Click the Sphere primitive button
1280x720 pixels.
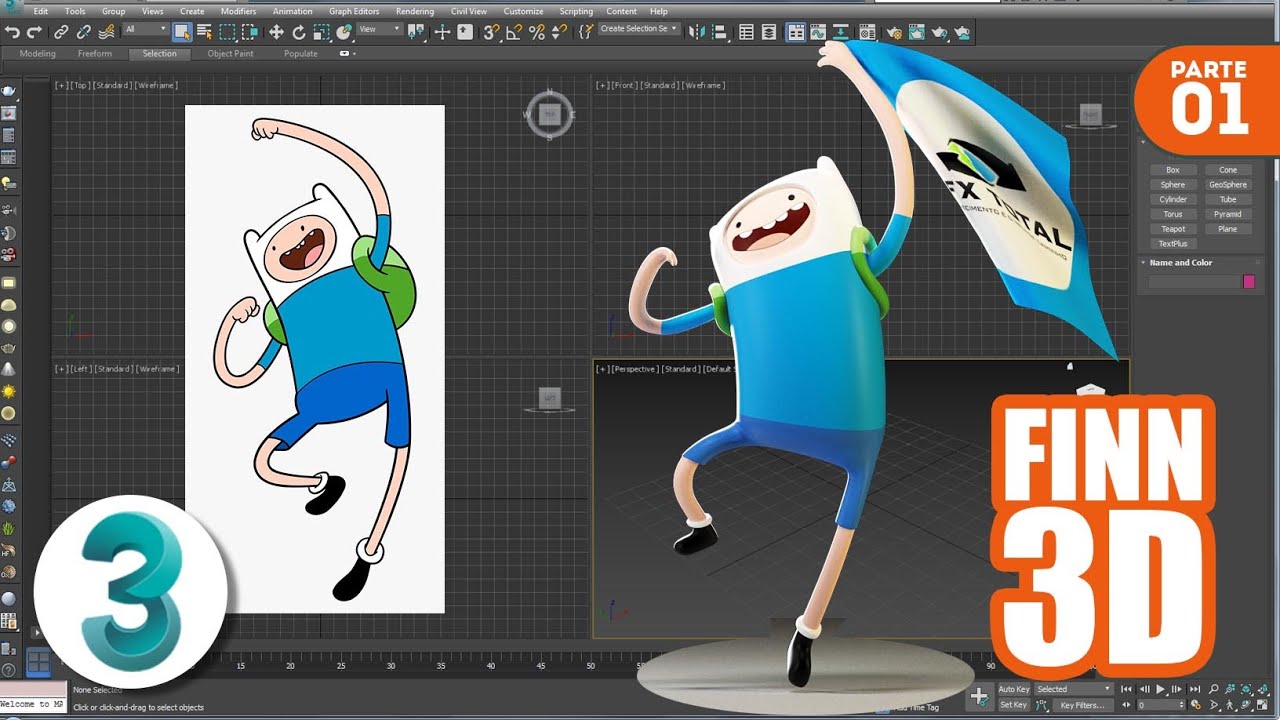tap(1173, 185)
